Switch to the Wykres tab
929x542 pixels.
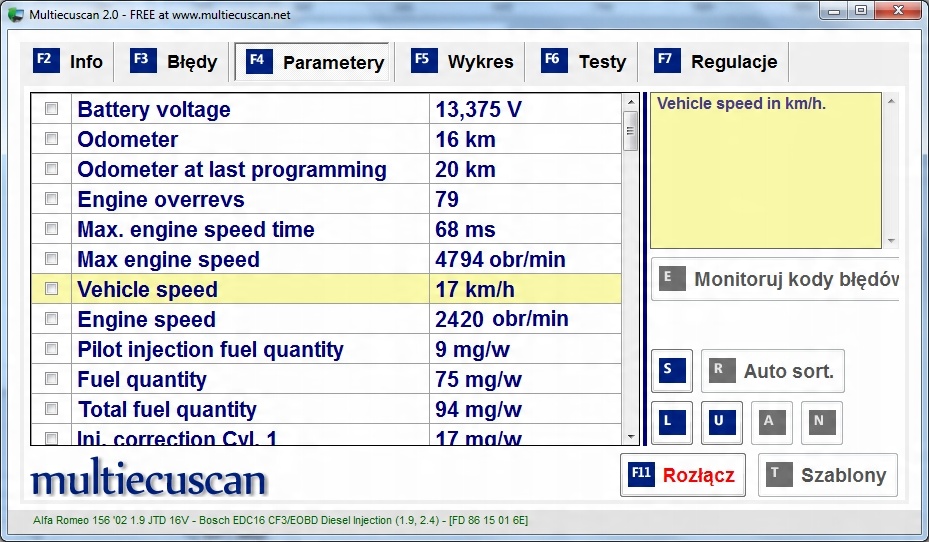[463, 62]
